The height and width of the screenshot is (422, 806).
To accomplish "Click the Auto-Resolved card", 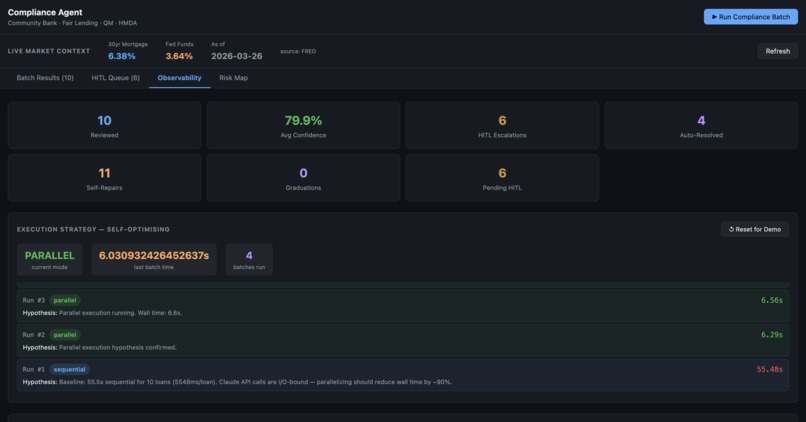I will (x=701, y=125).
